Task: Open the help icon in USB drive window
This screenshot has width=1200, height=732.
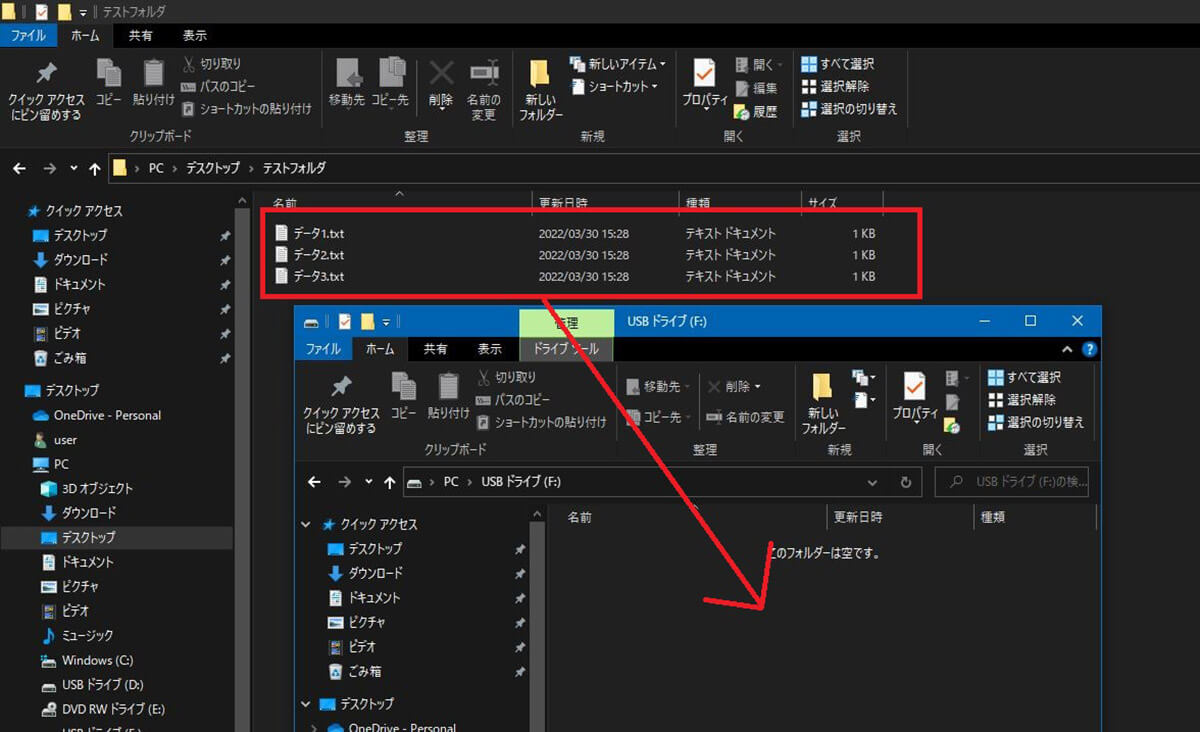Action: click(x=1089, y=350)
